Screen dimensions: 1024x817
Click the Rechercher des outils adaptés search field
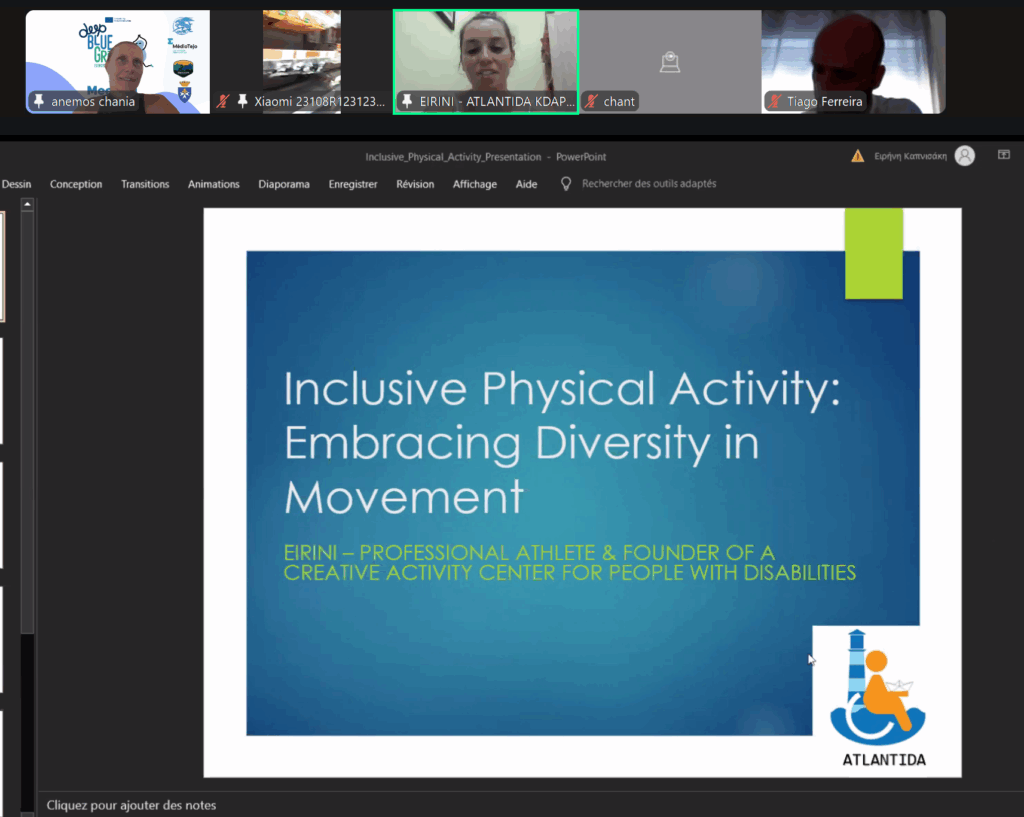point(648,184)
